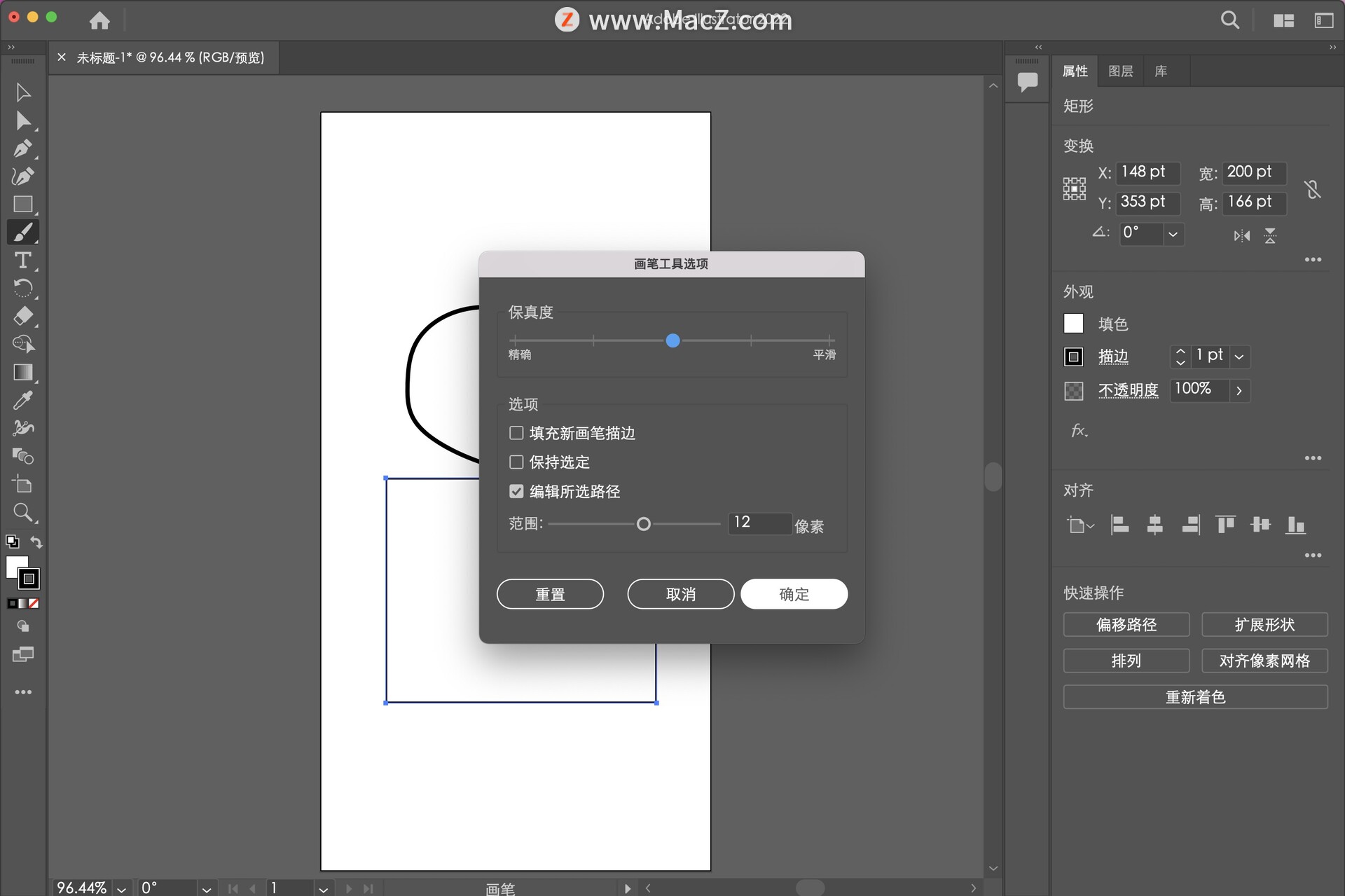1345x896 pixels.
Task: Click the 重新着色 quick action button
Action: pyautogui.click(x=1195, y=696)
